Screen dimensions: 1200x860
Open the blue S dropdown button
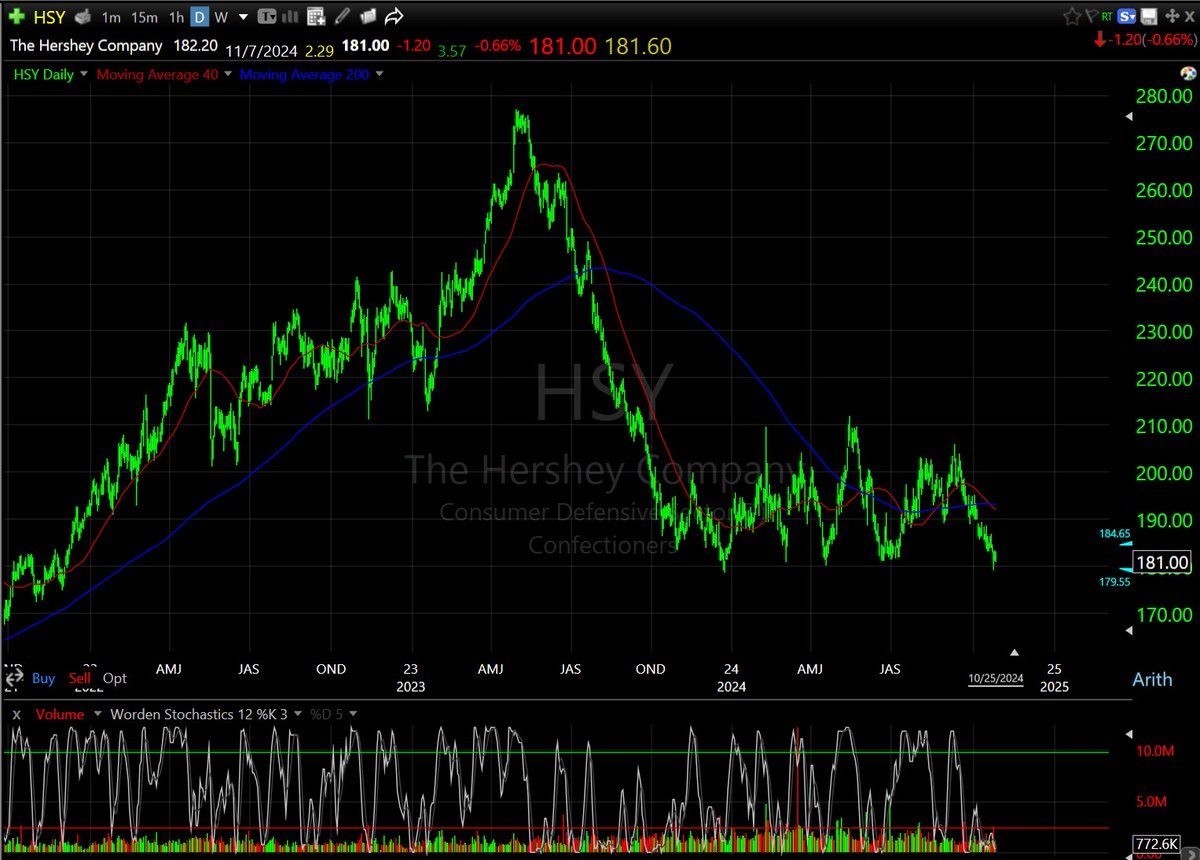point(1126,16)
